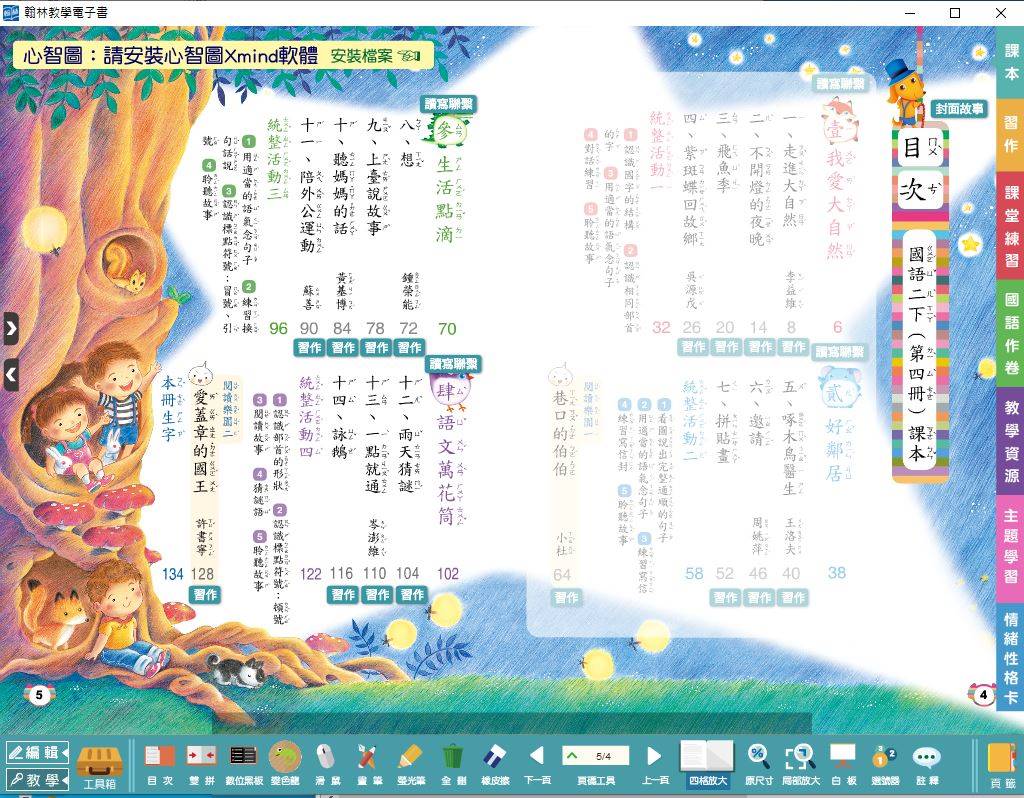Go to 下一頁 with left arrow
This screenshot has height=798, width=1024.
(x=537, y=765)
